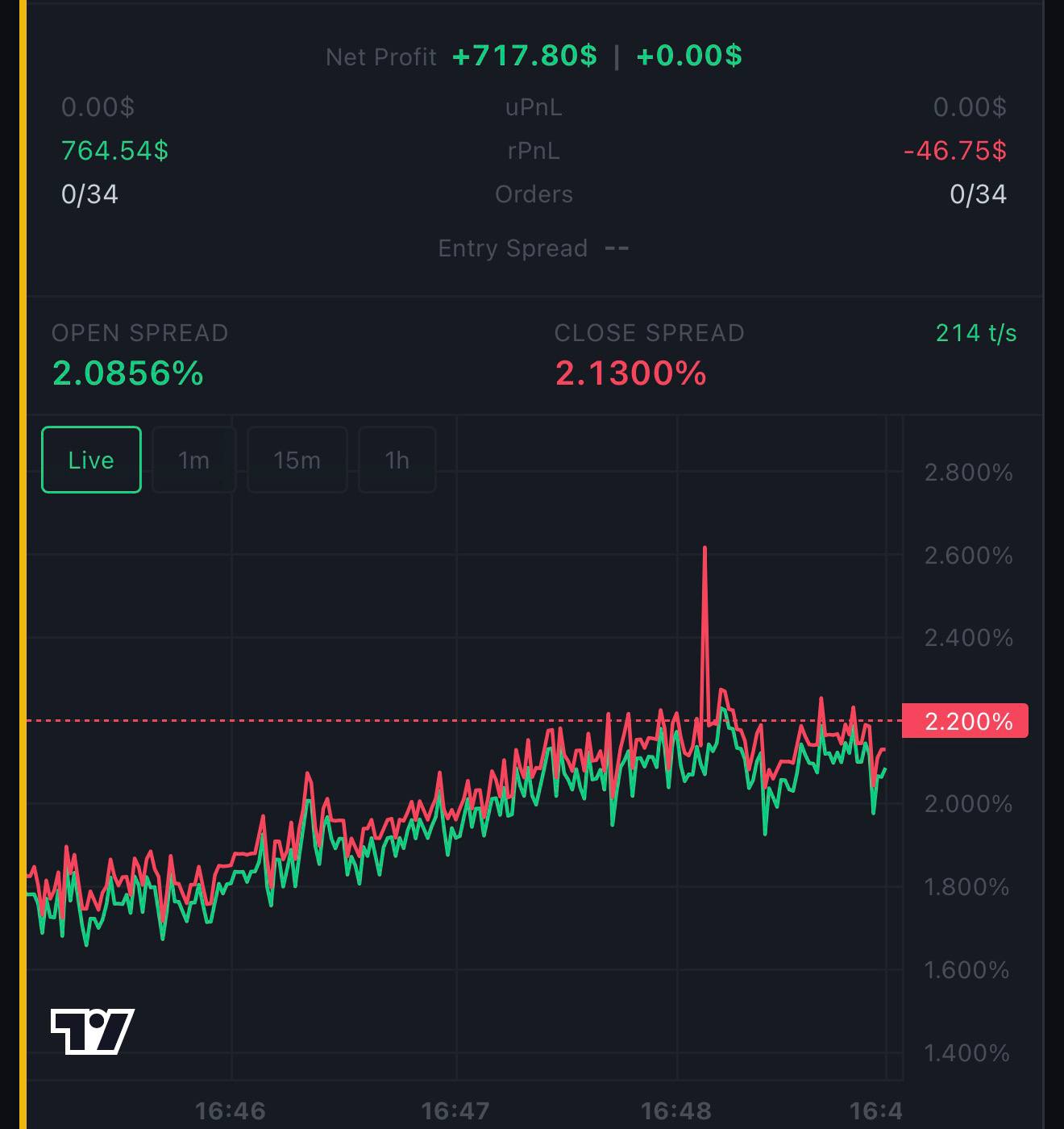The width and height of the screenshot is (1064, 1129).
Task: Select the Live timeframe tab
Action: [91, 460]
